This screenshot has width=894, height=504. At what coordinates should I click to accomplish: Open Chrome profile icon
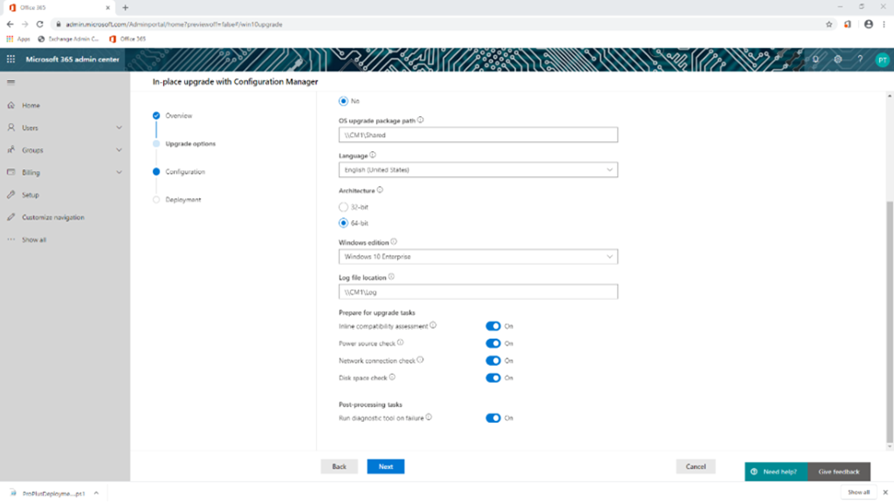(x=868, y=25)
